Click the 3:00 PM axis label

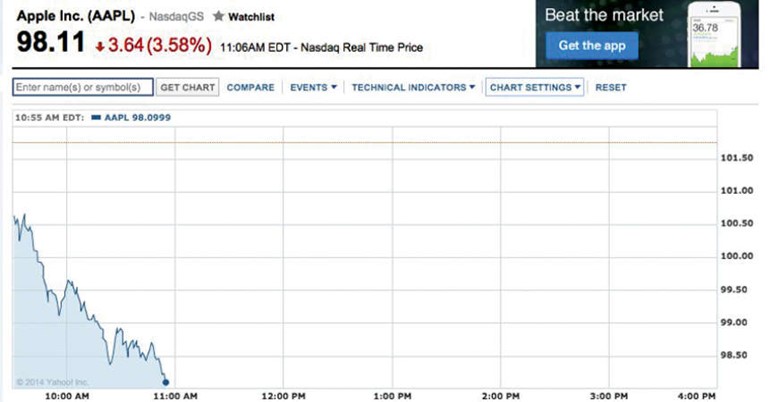[x=609, y=396]
